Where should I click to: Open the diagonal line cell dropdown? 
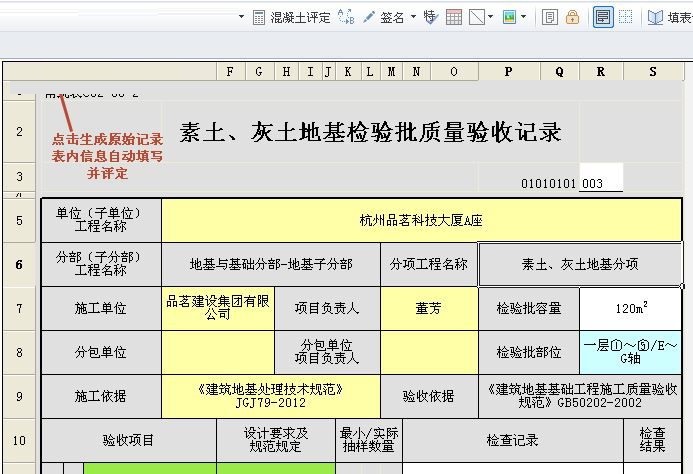click(x=491, y=17)
